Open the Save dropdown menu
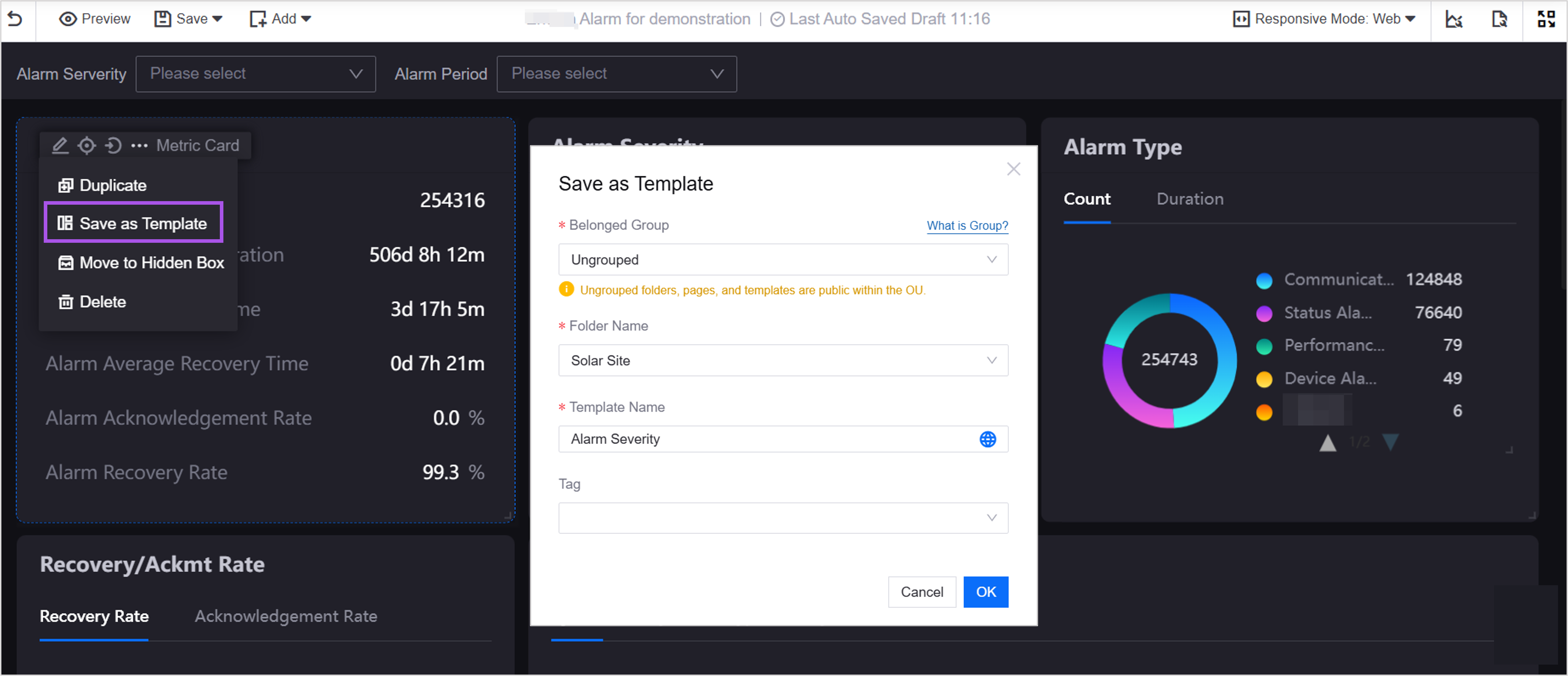Screen dimensions: 1568x676 [188, 19]
